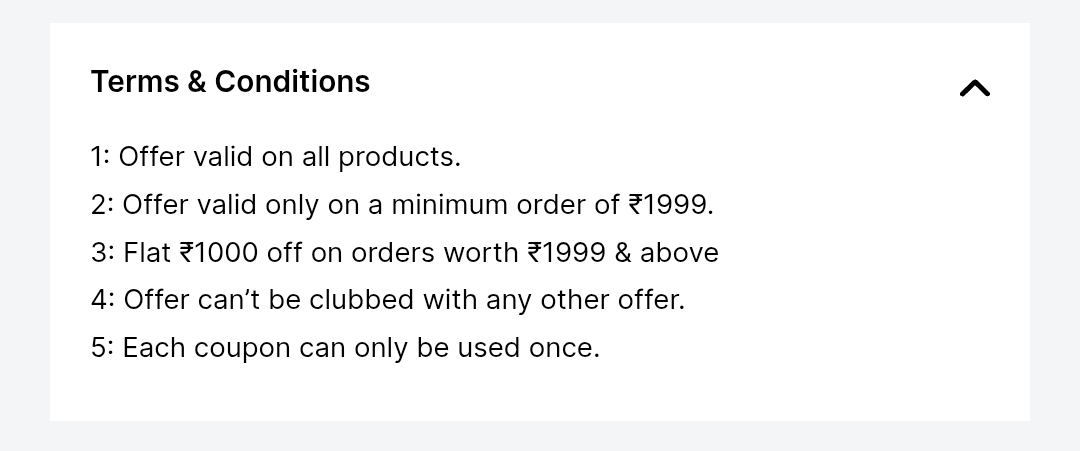Click '& above' in condition 3
This screenshot has width=1080, height=451.
[x=666, y=253]
